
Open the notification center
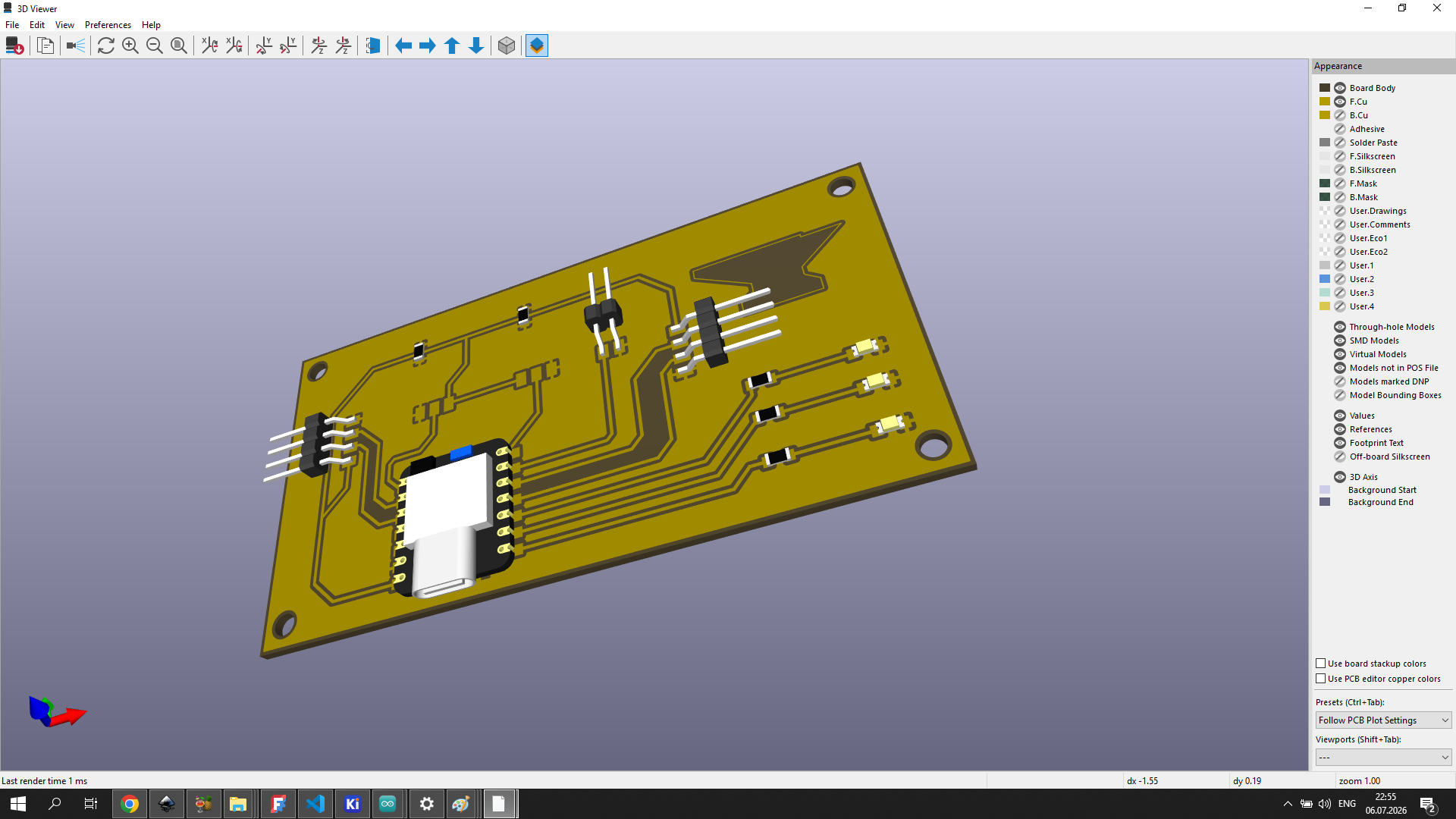[1428, 804]
